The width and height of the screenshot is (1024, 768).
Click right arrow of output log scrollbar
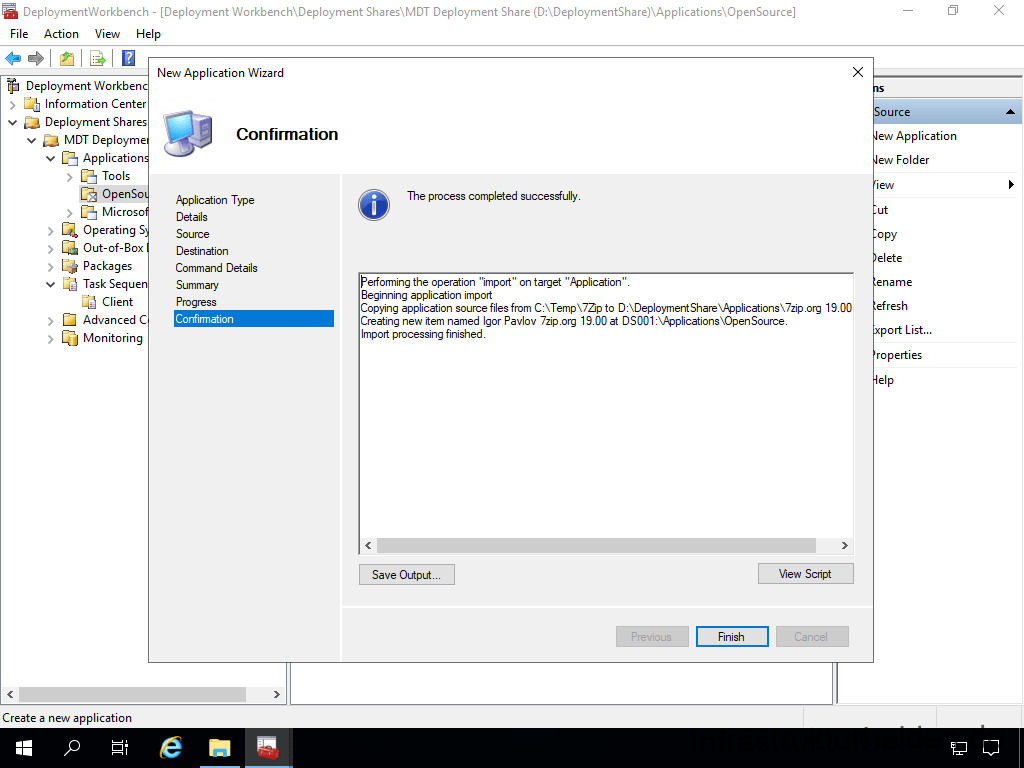(844, 545)
